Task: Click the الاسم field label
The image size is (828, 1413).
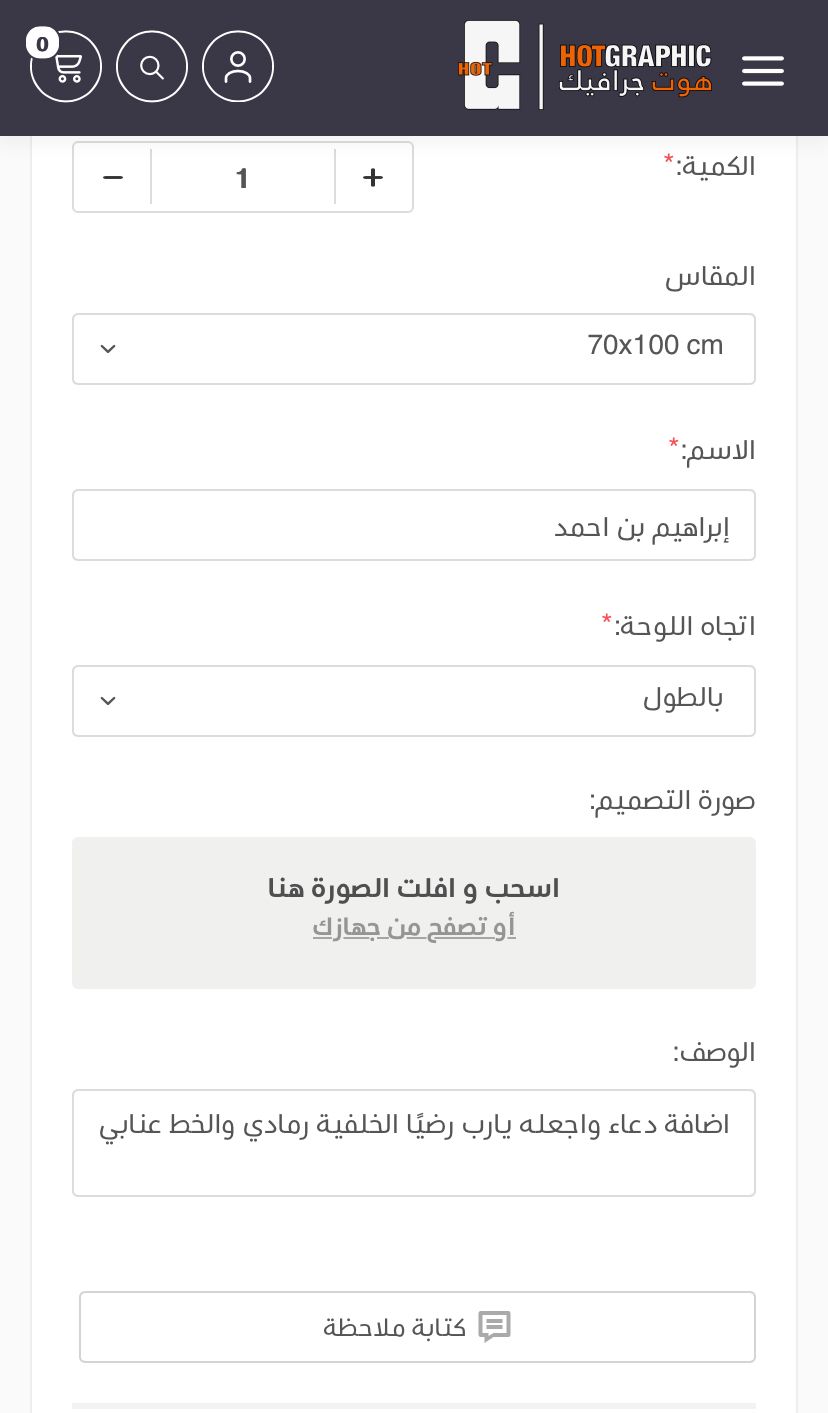Action: [717, 452]
